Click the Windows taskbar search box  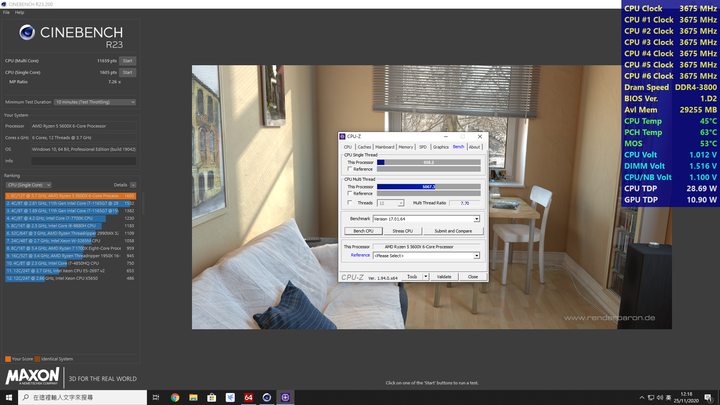click(x=83, y=397)
